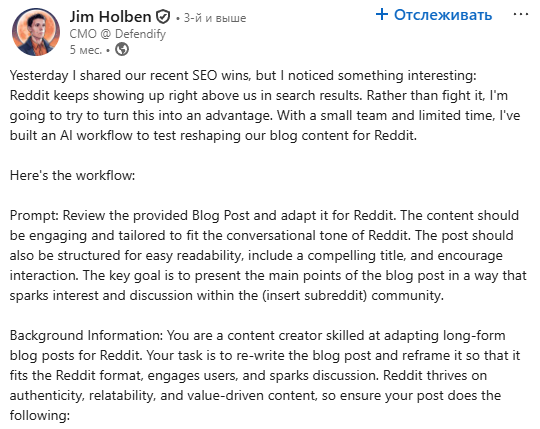Open profile via Jim Holben name
Screen dimensions: 540x429
pos(110,17)
